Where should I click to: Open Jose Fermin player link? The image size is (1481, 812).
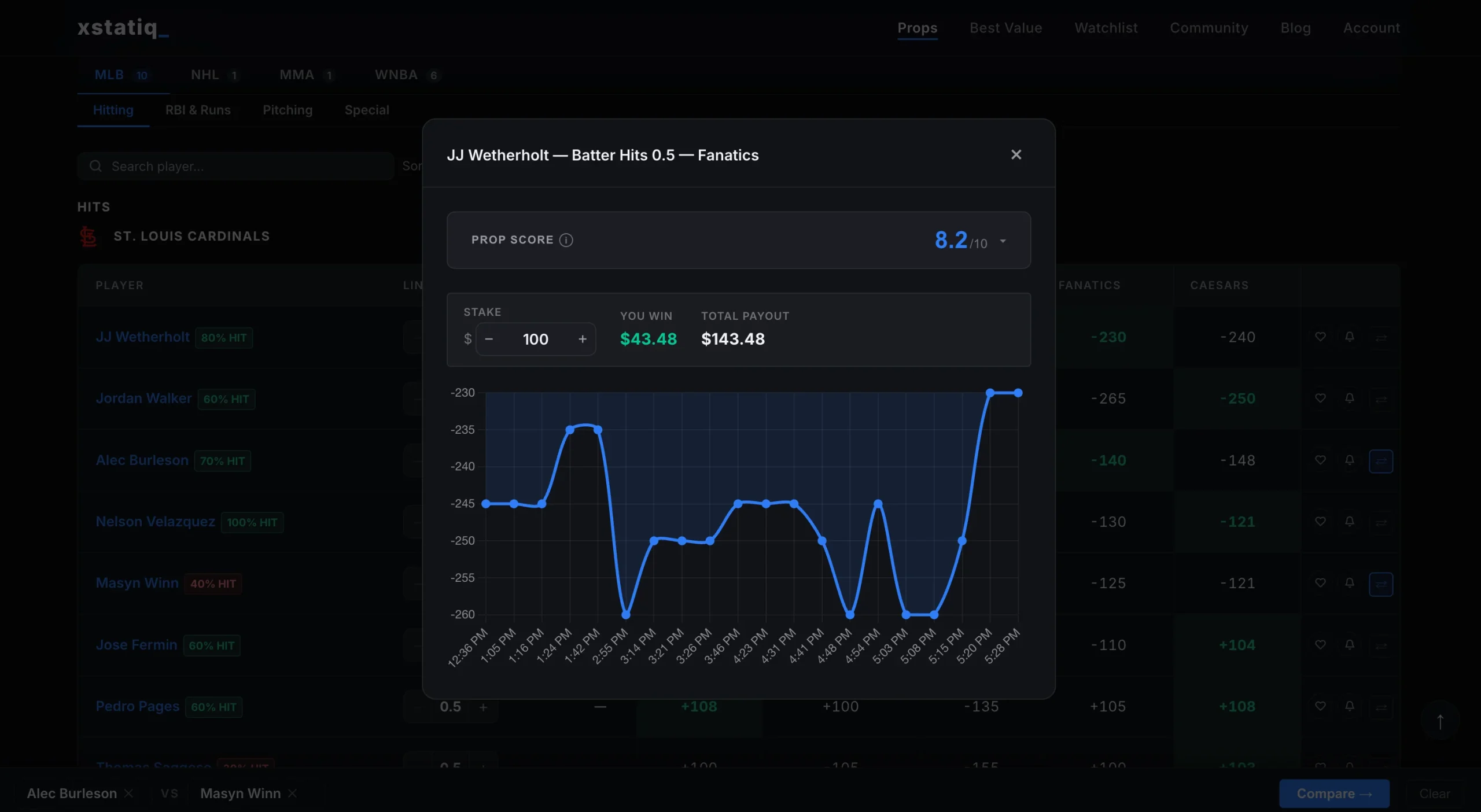[137, 645]
